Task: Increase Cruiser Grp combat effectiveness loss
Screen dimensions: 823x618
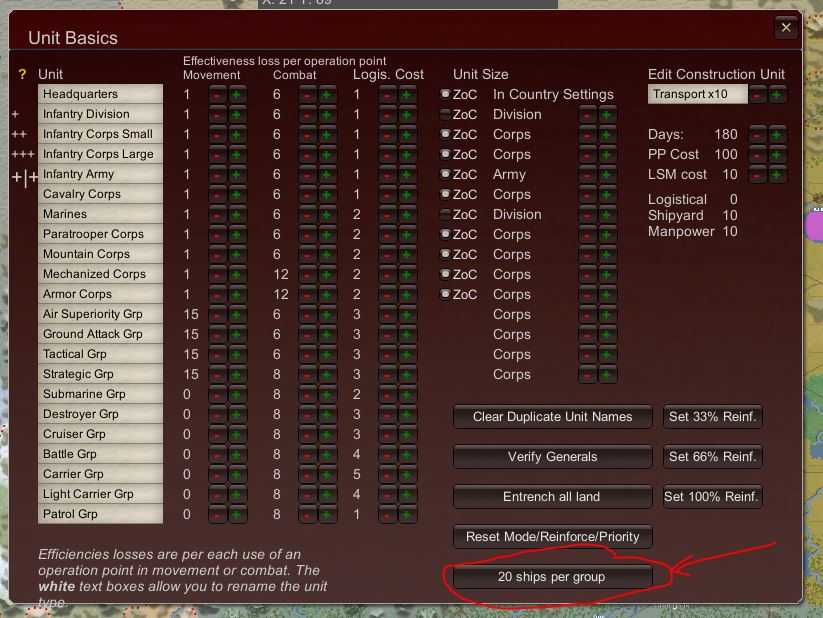Action: (x=326, y=435)
